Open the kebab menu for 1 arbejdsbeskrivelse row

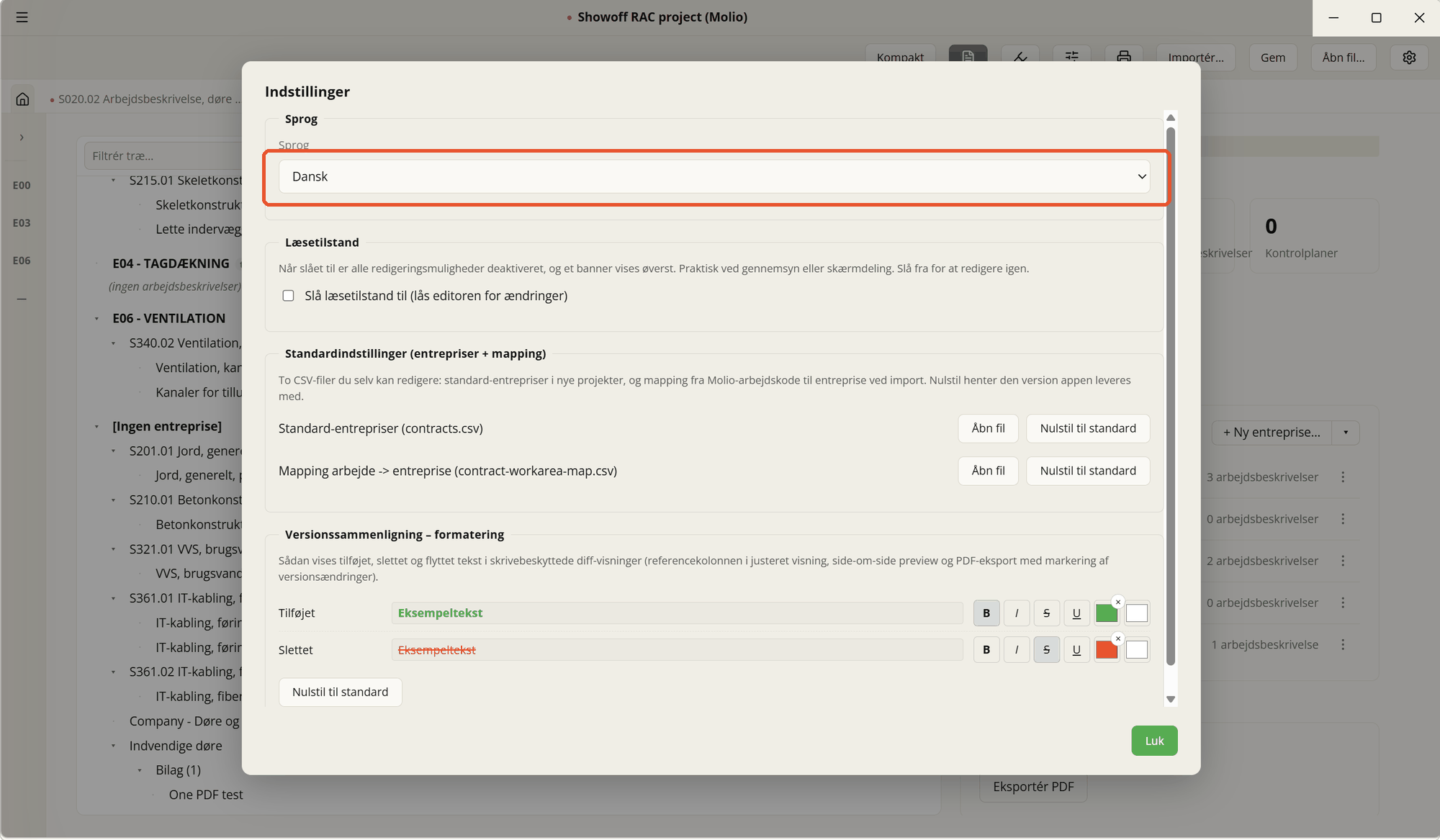tap(1343, 645)
